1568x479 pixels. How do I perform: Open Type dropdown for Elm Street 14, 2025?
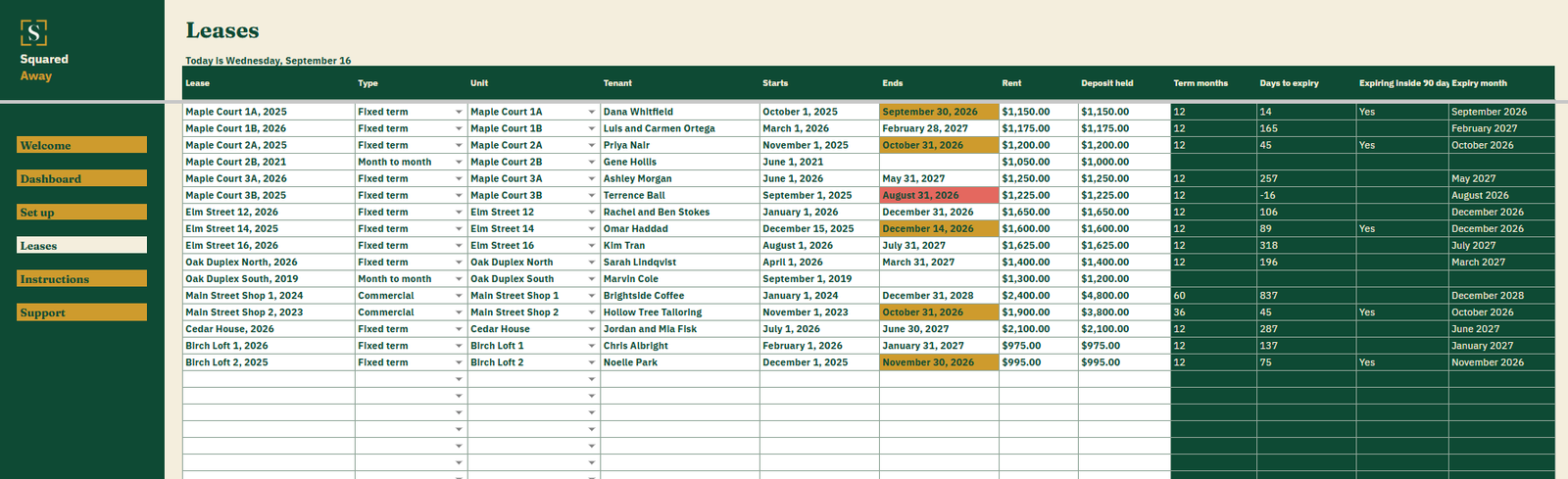pos(459,228)
